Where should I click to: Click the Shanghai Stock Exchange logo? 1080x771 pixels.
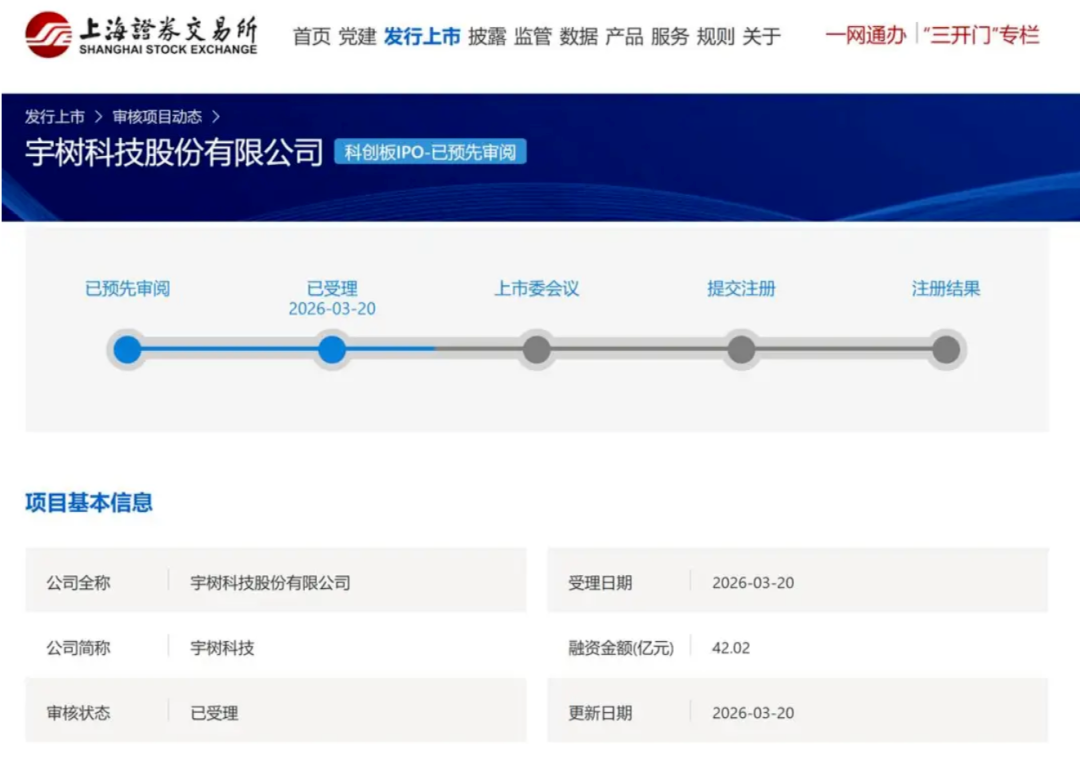[x=140, y=35]
